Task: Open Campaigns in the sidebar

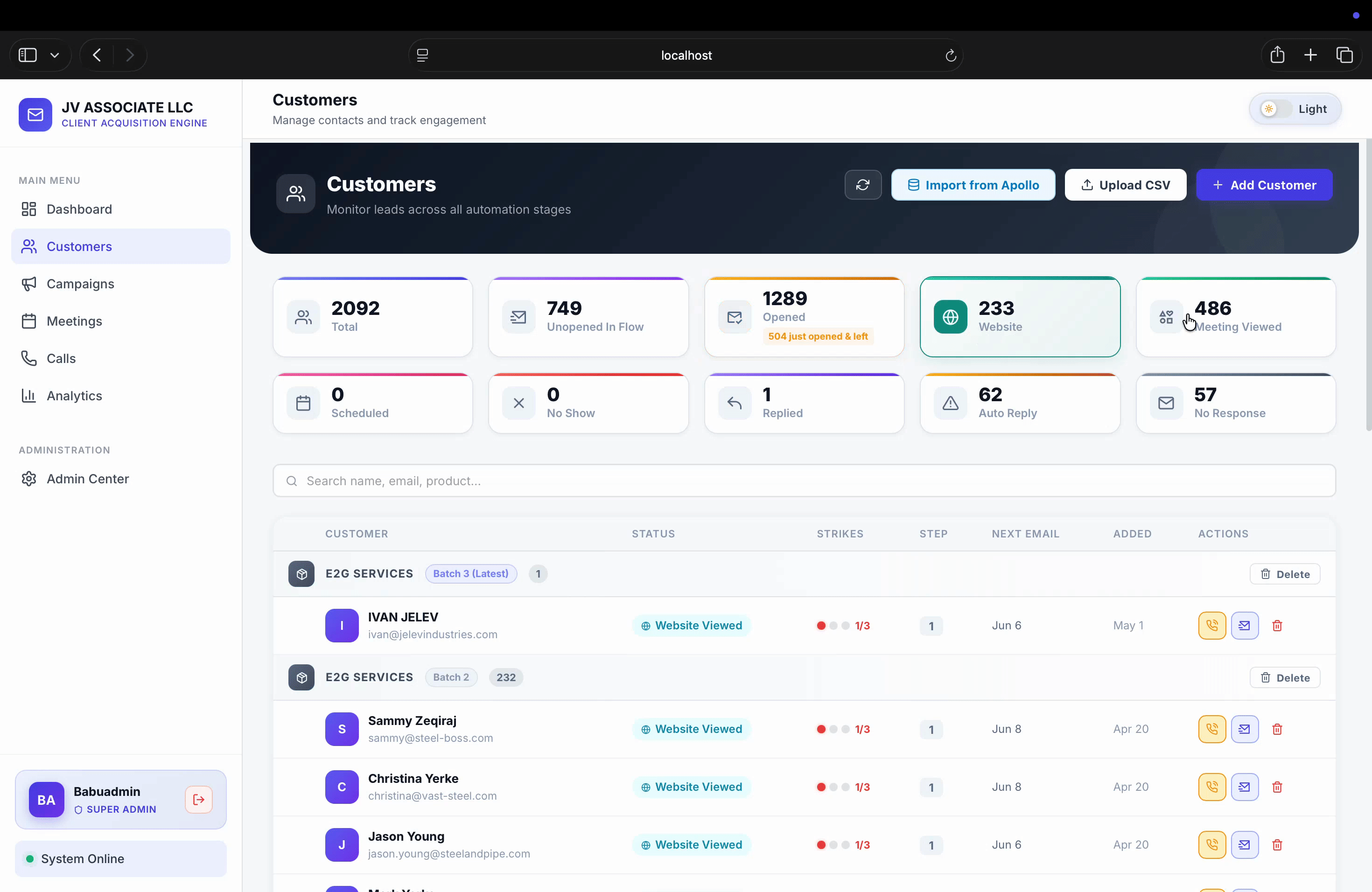Action: point(120,284)
